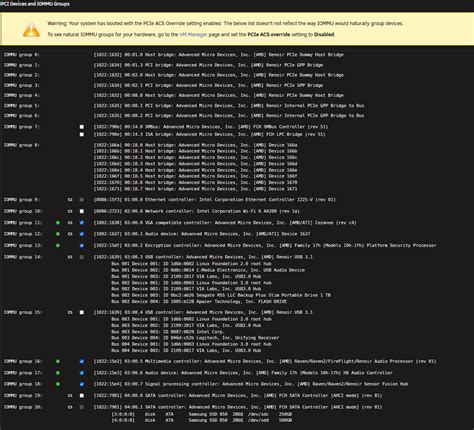Click the reset-capable icon on IOMMU group 19
The image size is (474, 430).
coord(70,396)
